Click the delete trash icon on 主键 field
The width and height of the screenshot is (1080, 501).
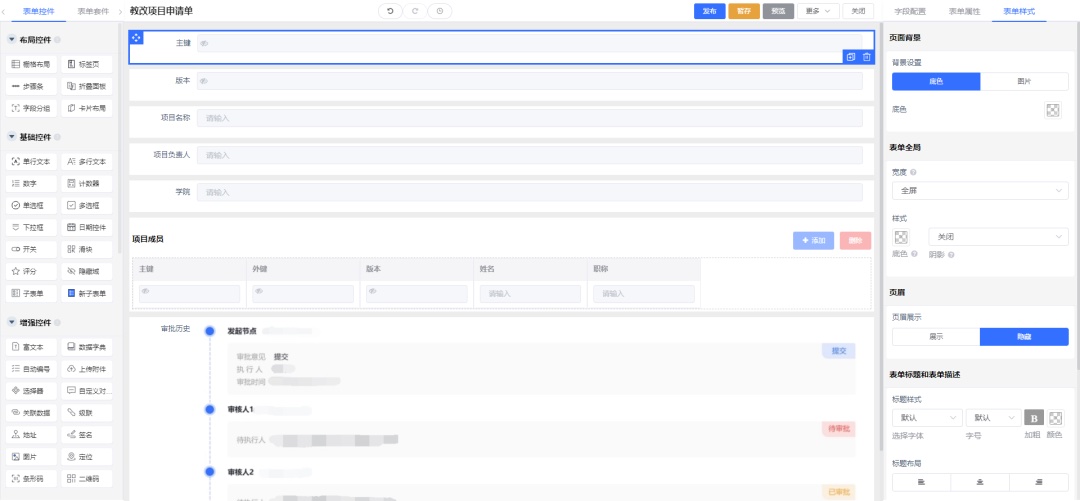[x=866, y=57]
